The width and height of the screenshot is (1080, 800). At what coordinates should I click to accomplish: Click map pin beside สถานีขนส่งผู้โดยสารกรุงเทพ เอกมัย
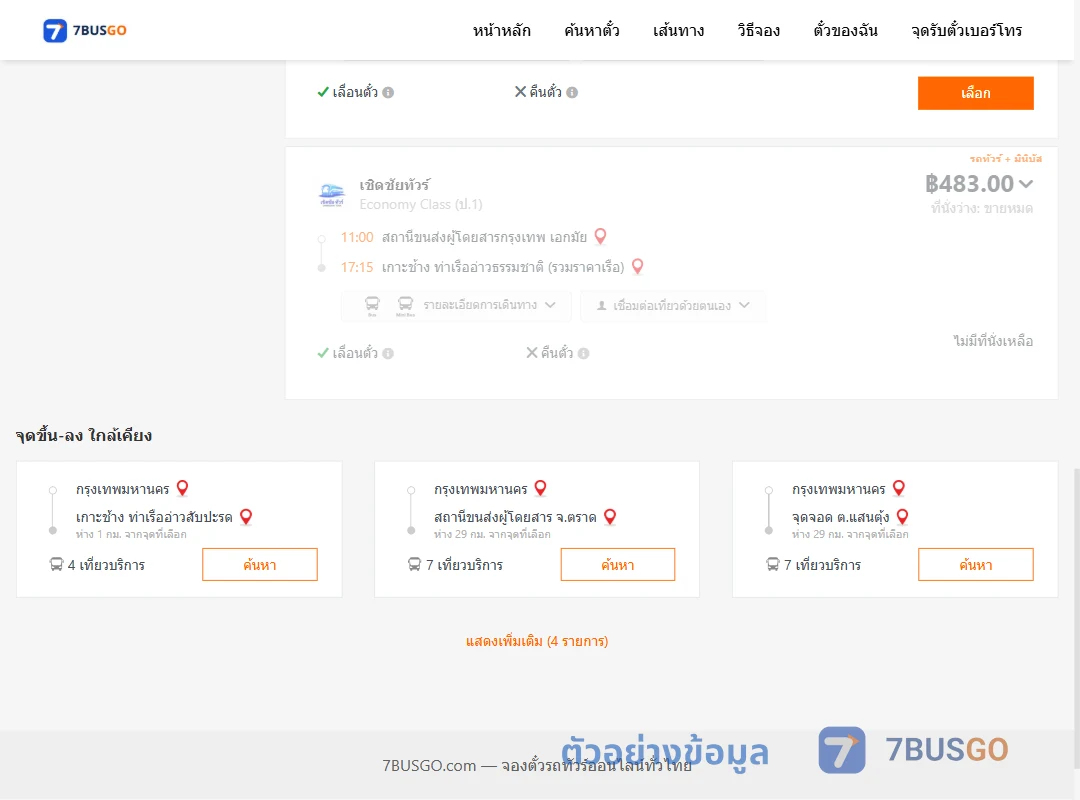point(601,236)
